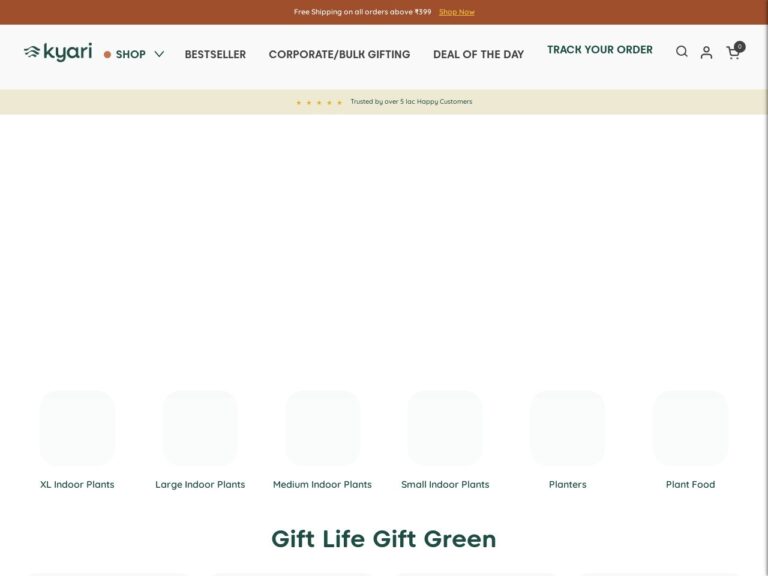Click the Kyari logo
The image size is (768, 576).
click(x=58, y=52)
